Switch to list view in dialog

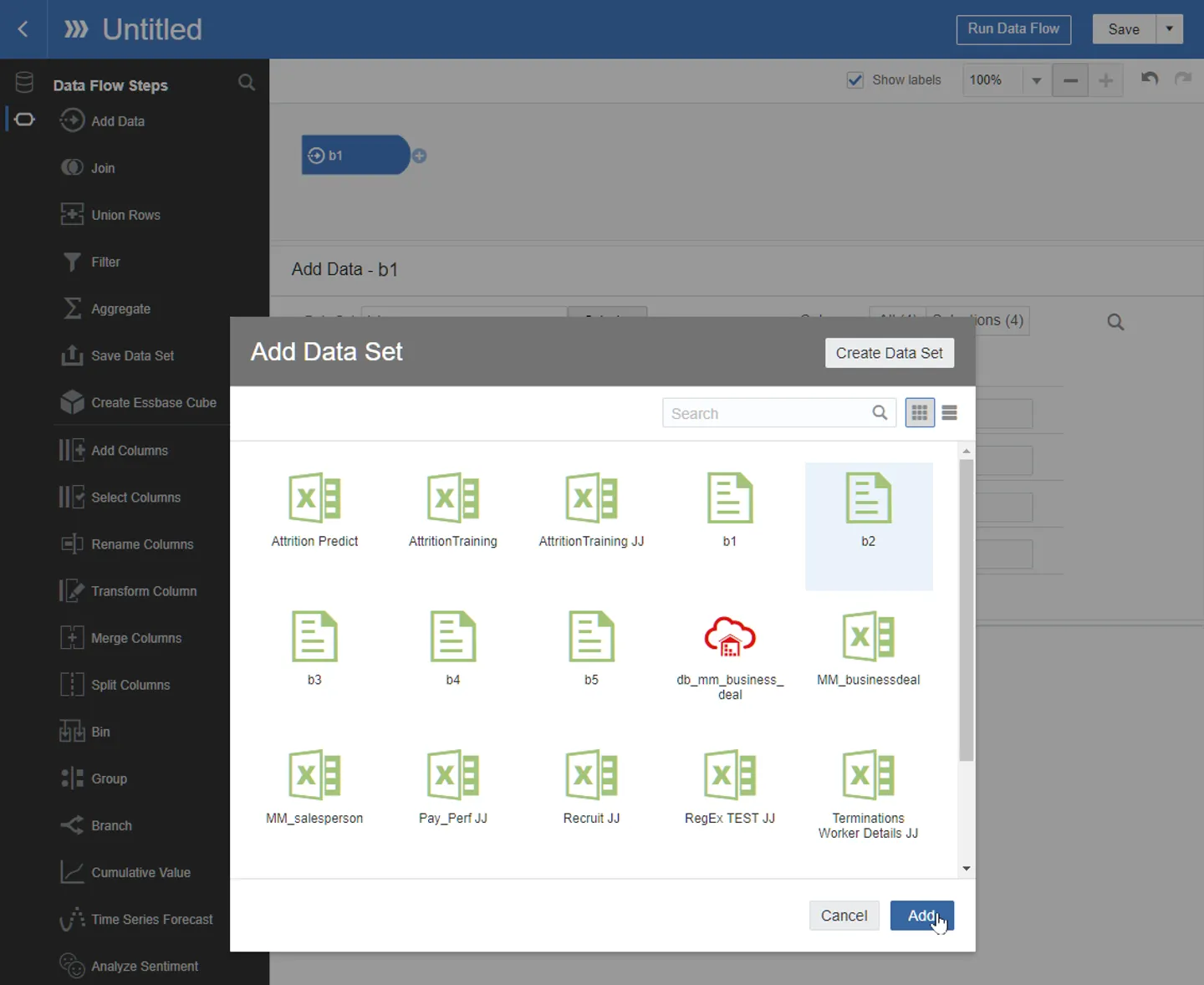point(950,412)
